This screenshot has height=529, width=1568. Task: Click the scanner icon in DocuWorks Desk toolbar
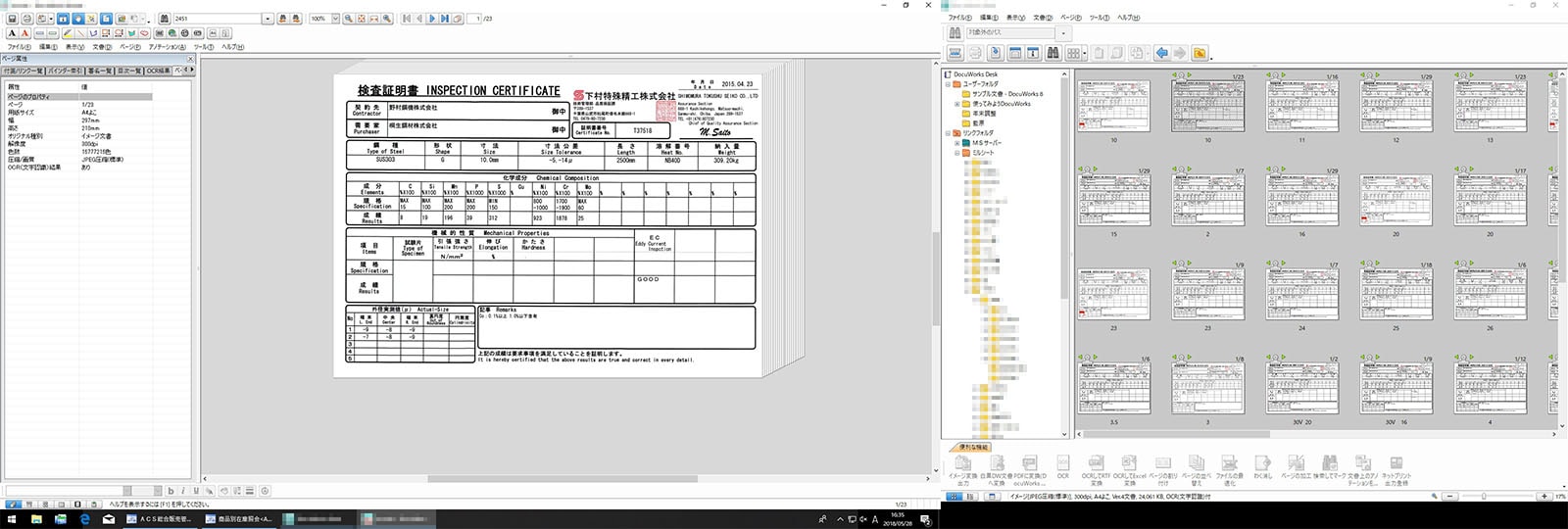[x=956, y=53]
